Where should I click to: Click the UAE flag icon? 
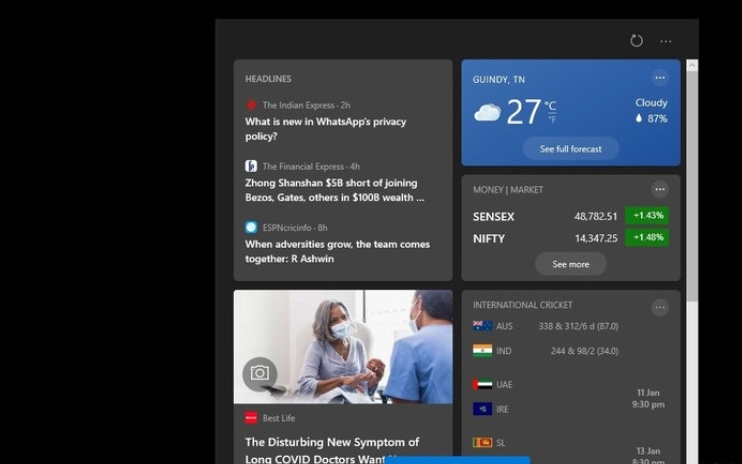[482, 384]
